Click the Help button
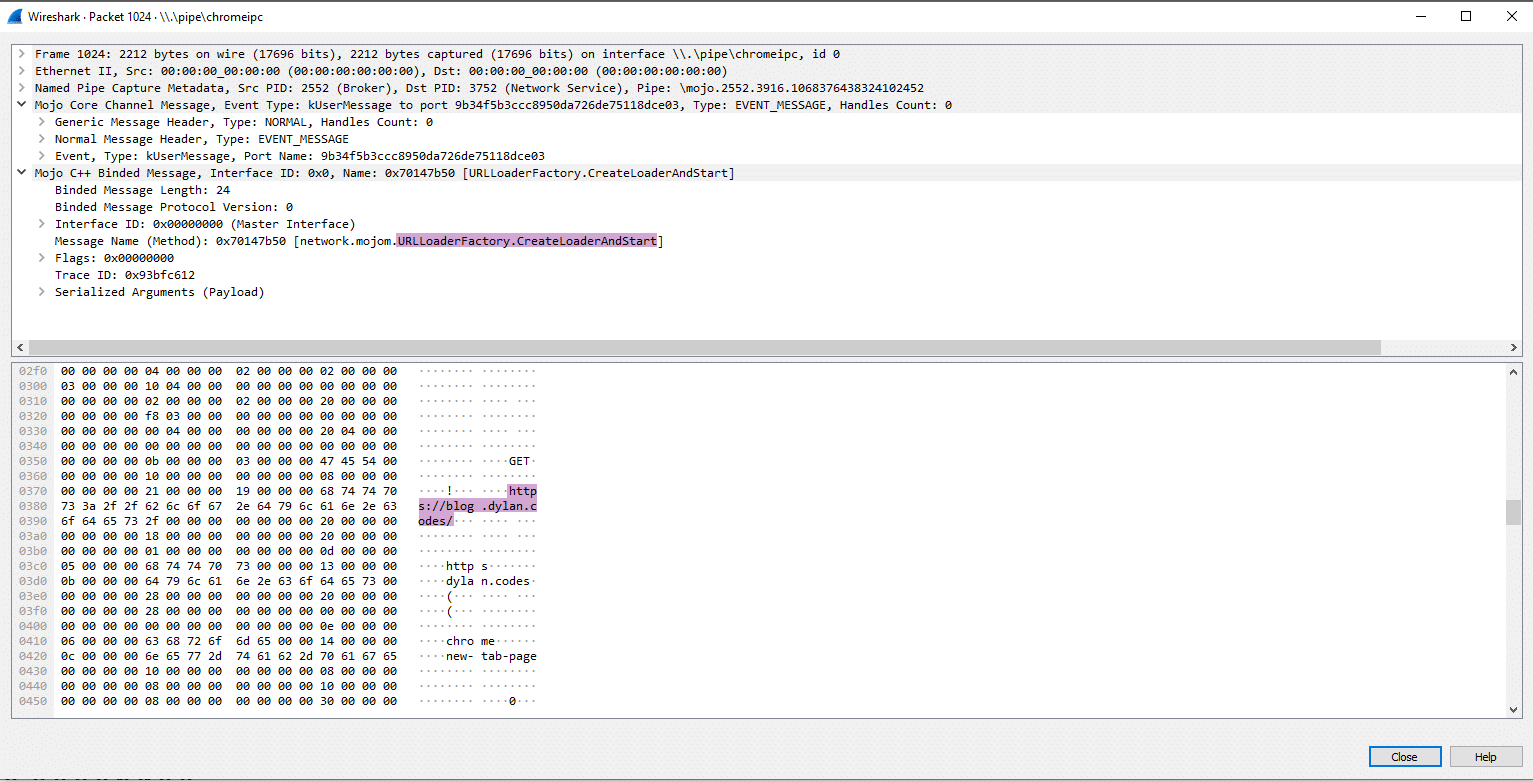Viewport: 1533px width, 782px height. click(1486, 756)
